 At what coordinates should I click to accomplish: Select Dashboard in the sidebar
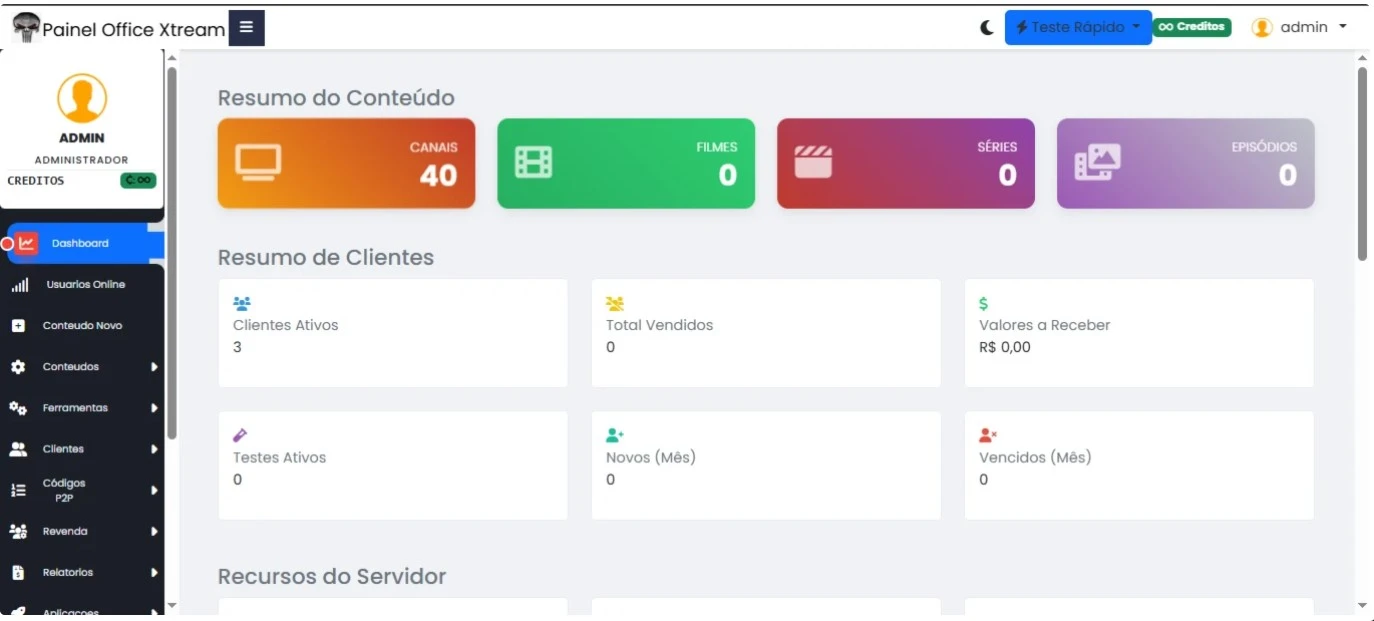click(x=80, y=243)
